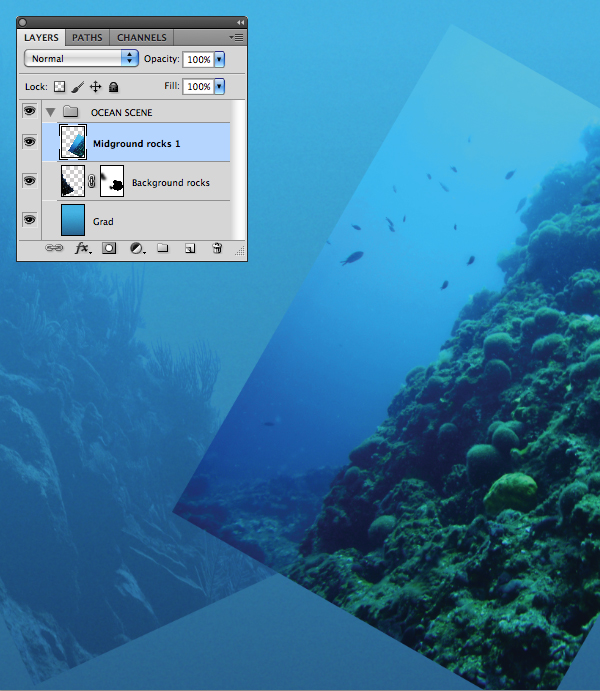Click the Background rocks mask link icon
Image resolution: width=600 pixels, height=691 pixels.
(x=92, y=181)
